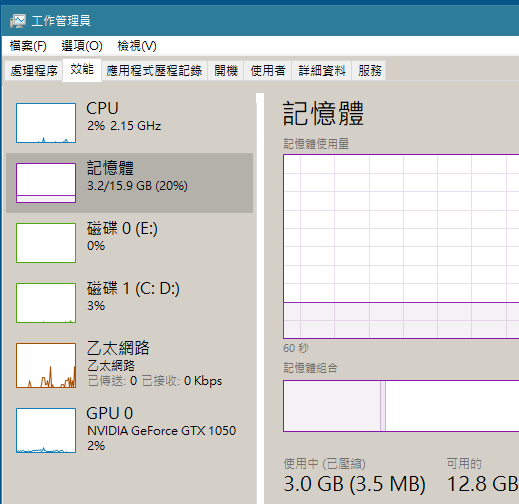The image size is (519, 504).
Task: Click the sidebar vertical scrollbar
Action: coord(260,298)
